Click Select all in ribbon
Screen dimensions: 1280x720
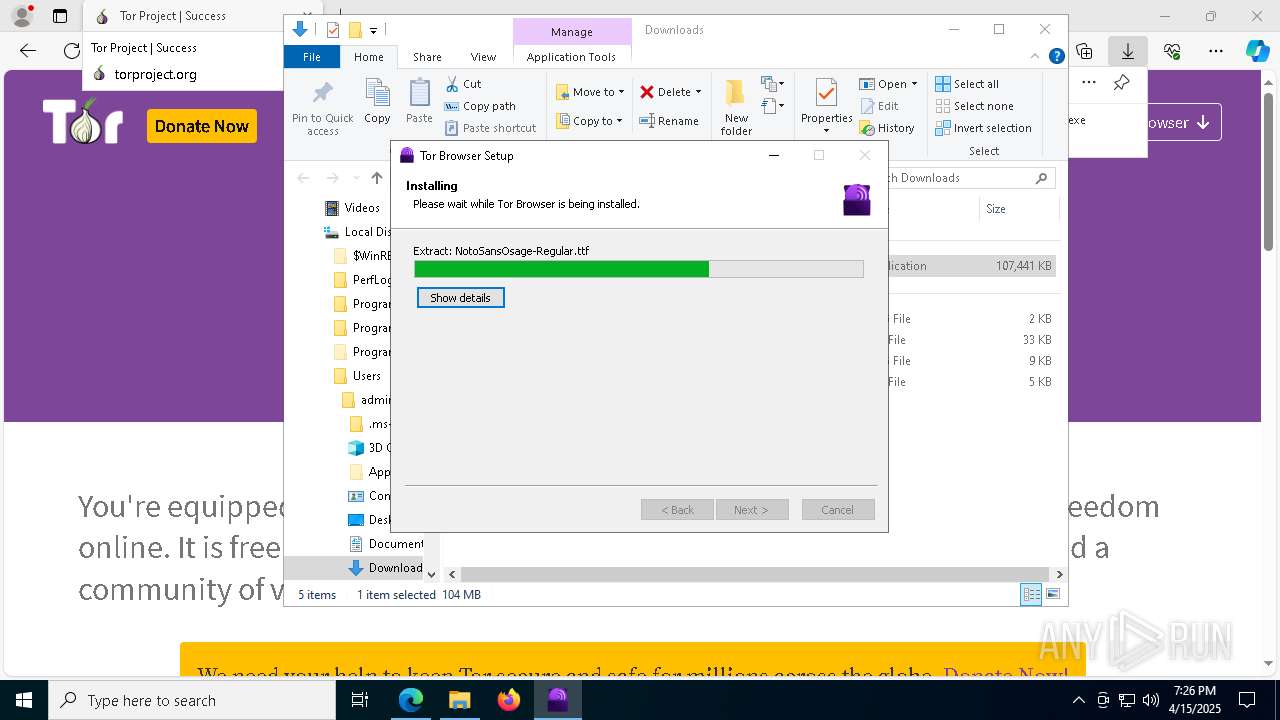(x=967, y=84)
